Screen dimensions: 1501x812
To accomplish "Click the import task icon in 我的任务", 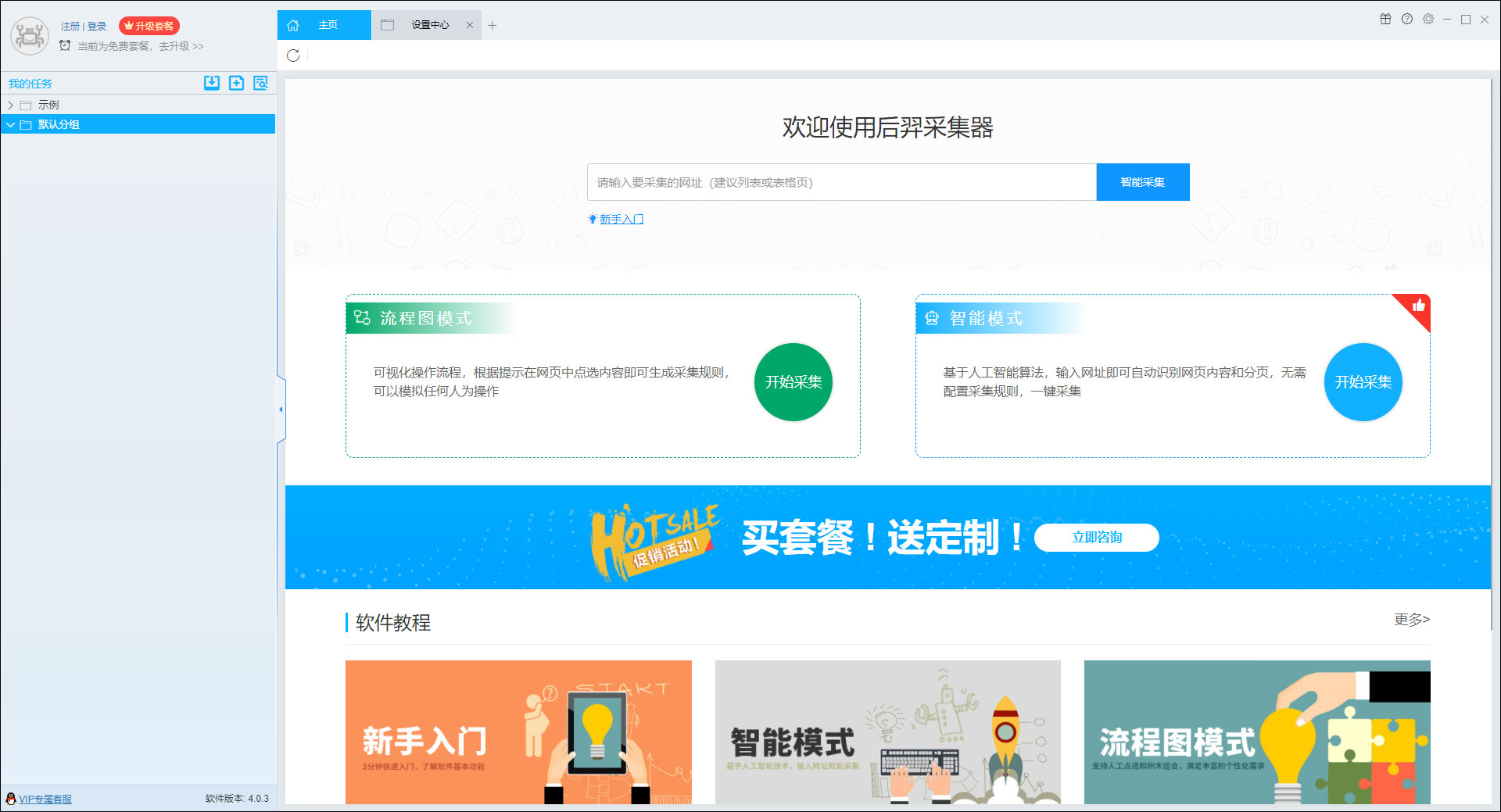I will (212, 83).
